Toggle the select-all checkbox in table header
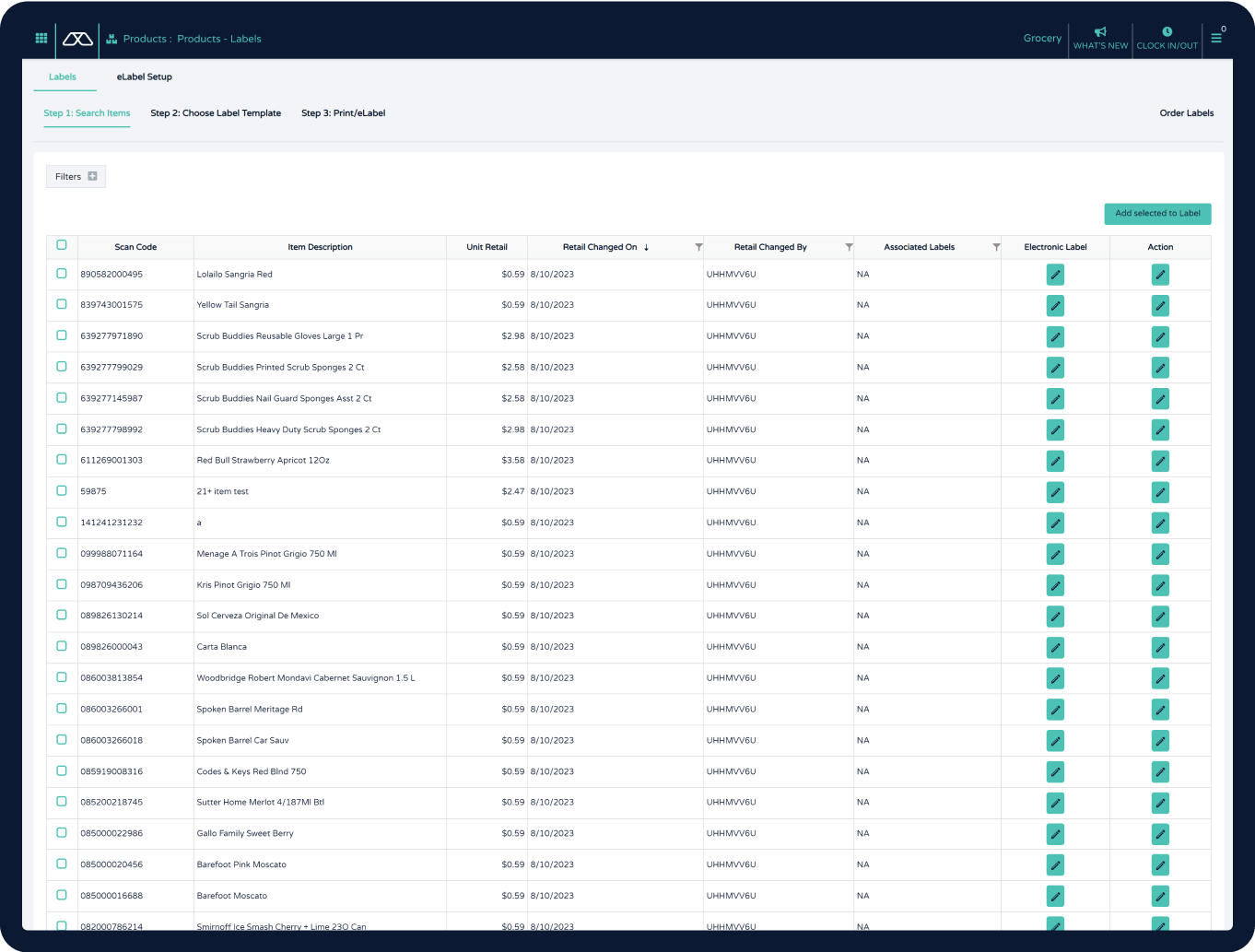This screenshot has width=1255, height=952. pyautogui.click(x=62, y=245)
